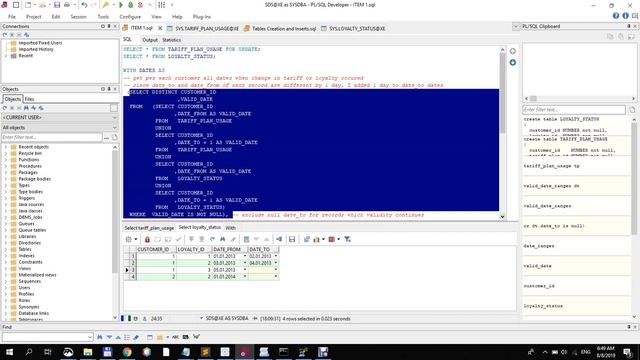This screenshot has width=640, height=360.
Task: Click the refresh icon in Objects panel toolbar
Action: 5,108
